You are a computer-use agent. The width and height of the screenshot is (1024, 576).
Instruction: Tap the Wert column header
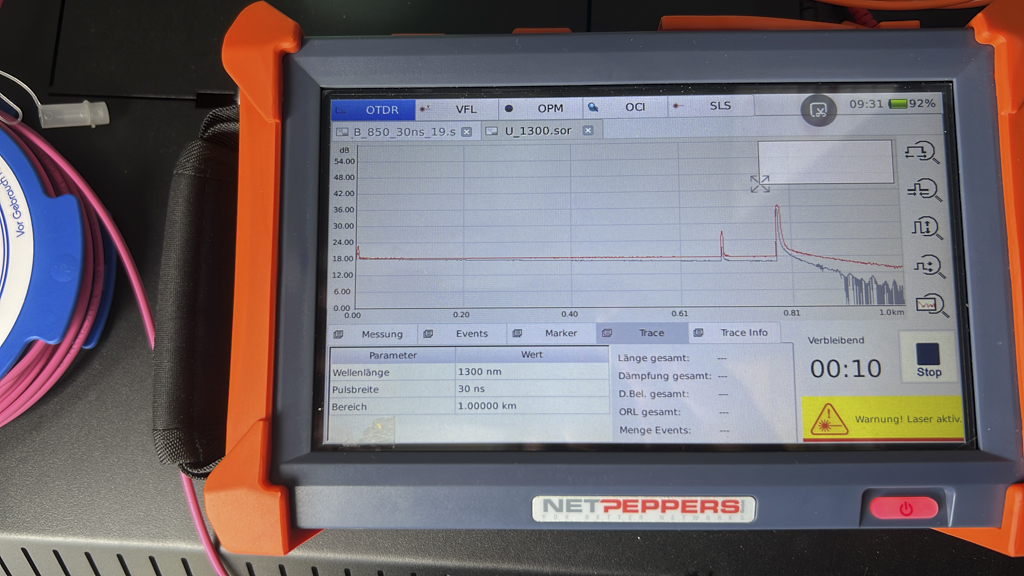click(x=532, y=355)
